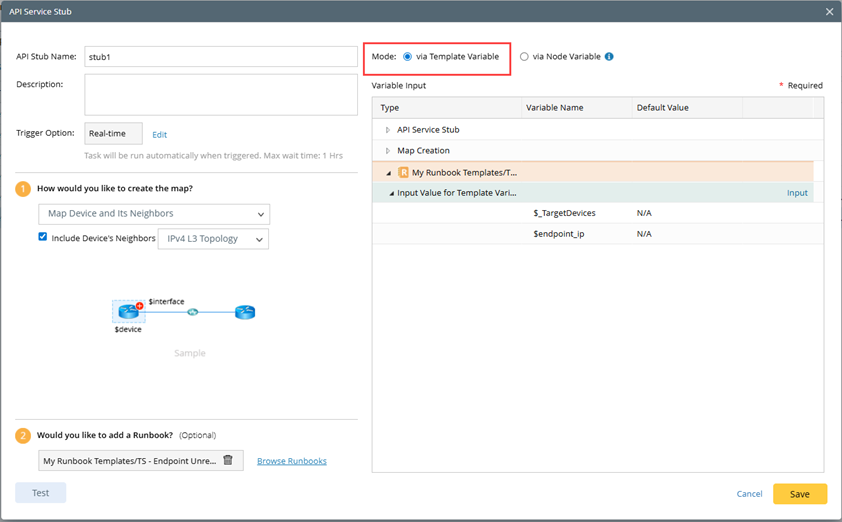Click the $device router icon in sample map
The width and height of the screenshot is (842, 522).
(x=128, y=312)
